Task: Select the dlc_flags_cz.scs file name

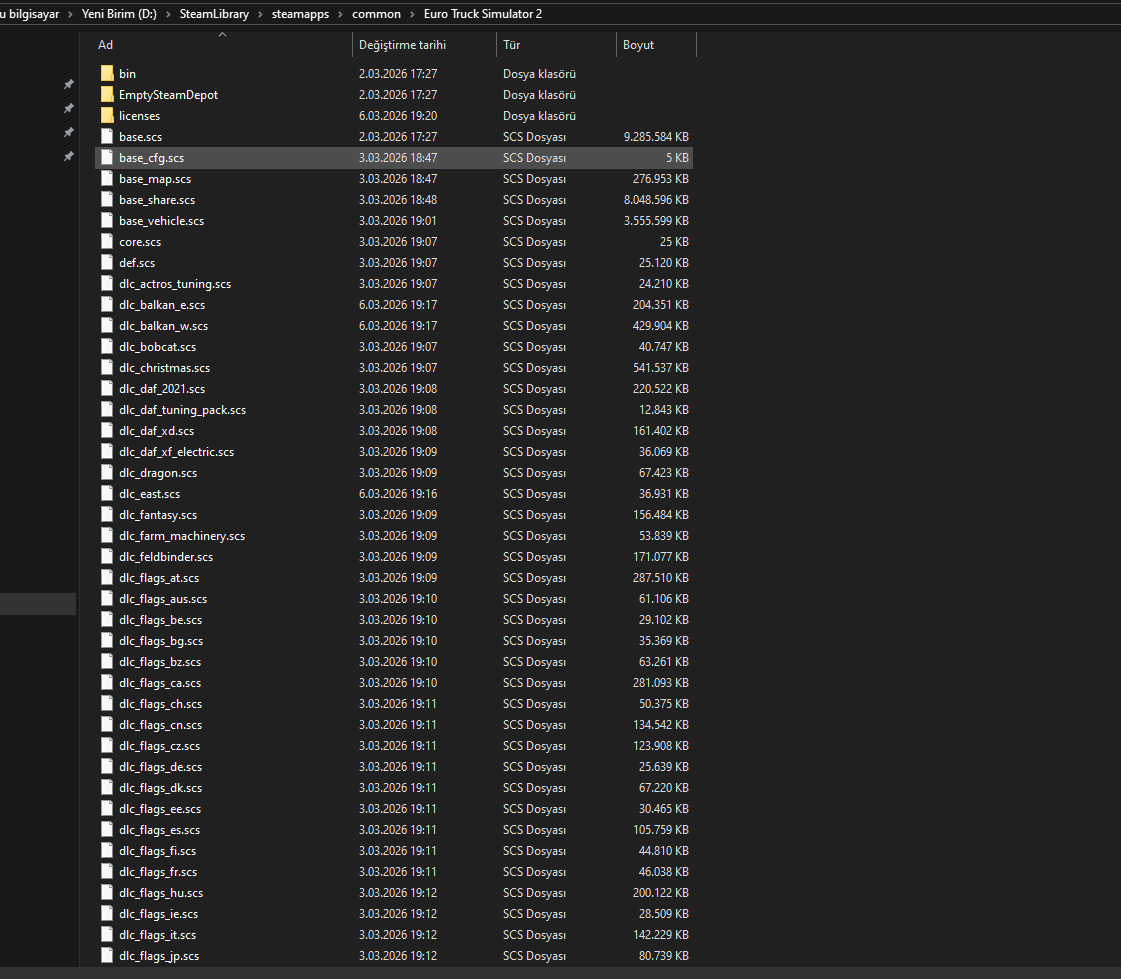Action: [x=159, y=746]
